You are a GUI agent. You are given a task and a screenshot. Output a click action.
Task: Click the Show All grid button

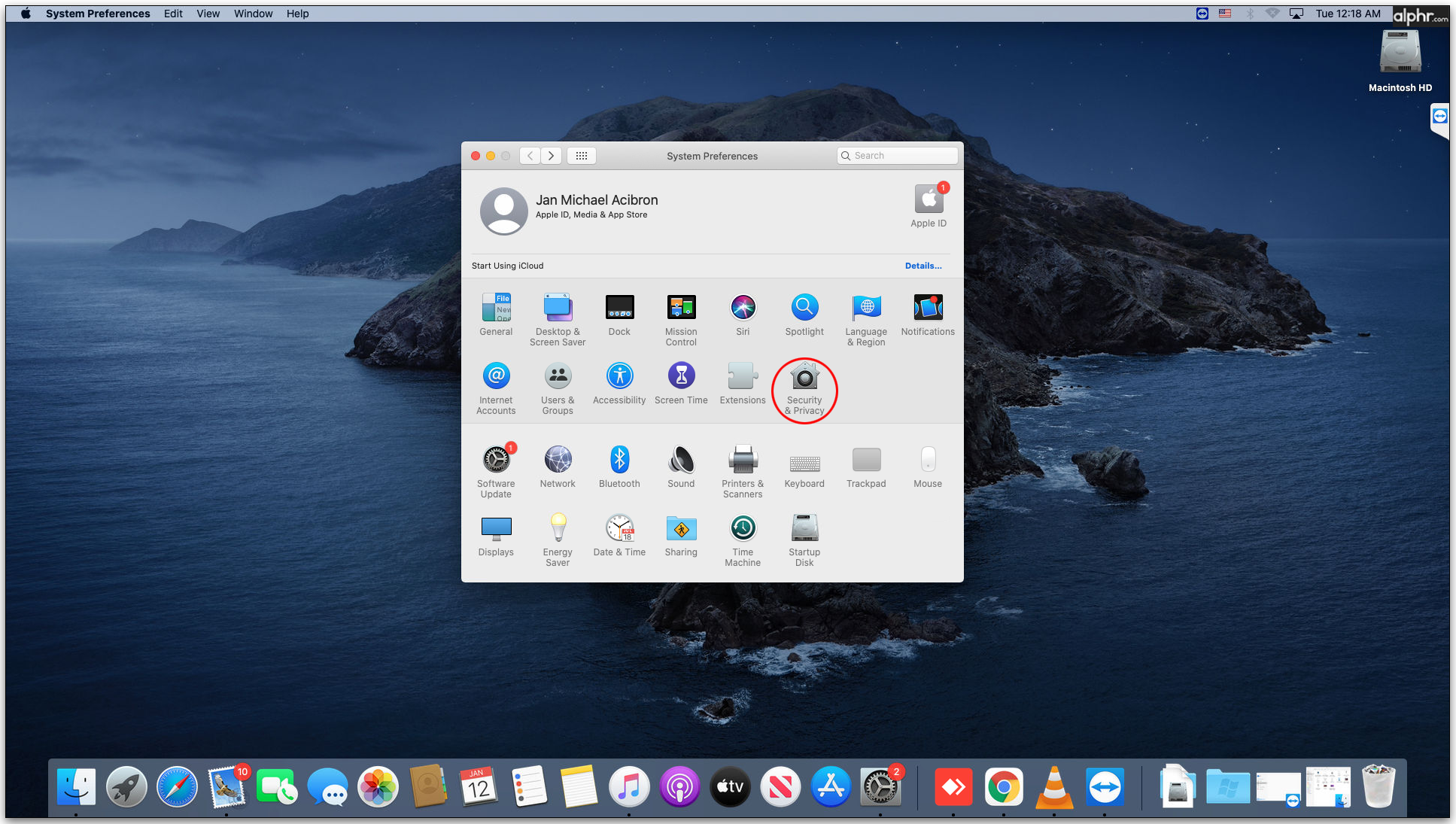click(582, 156)
